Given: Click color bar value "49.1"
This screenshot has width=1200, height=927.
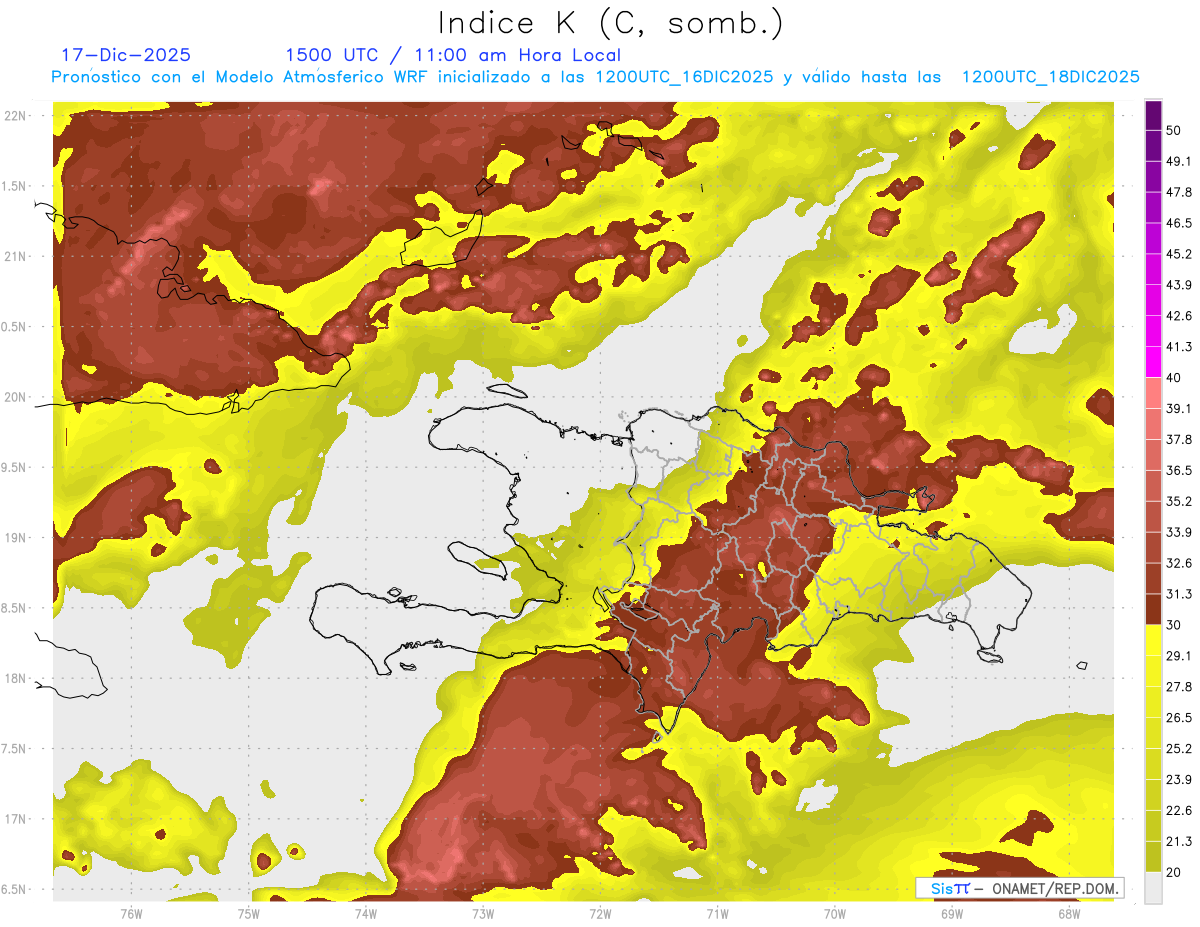Looking at the screenshot, I should pos(1178,161).
